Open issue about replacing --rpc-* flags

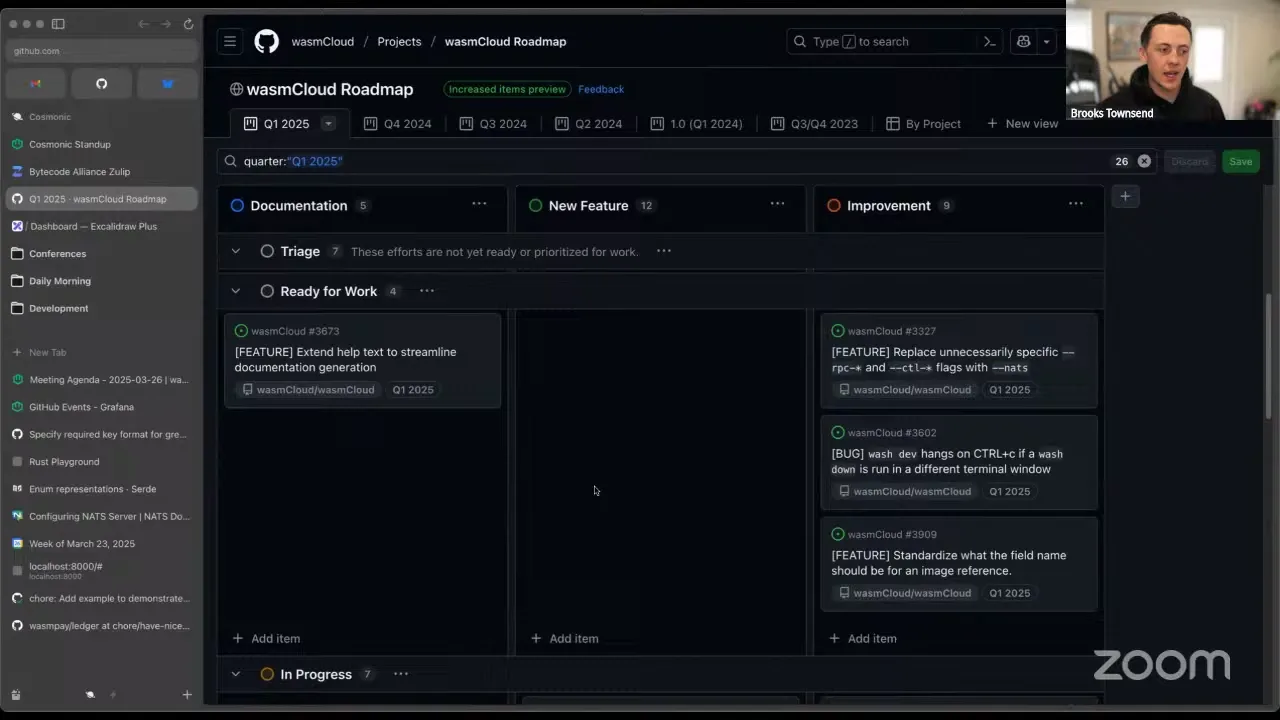(953, 359)
